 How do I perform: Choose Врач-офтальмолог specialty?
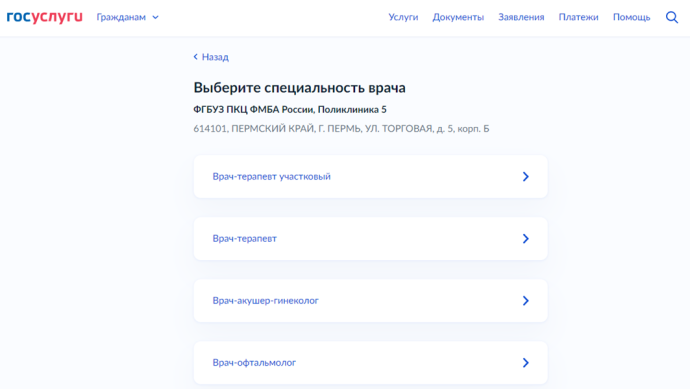(x=371, y=363)
